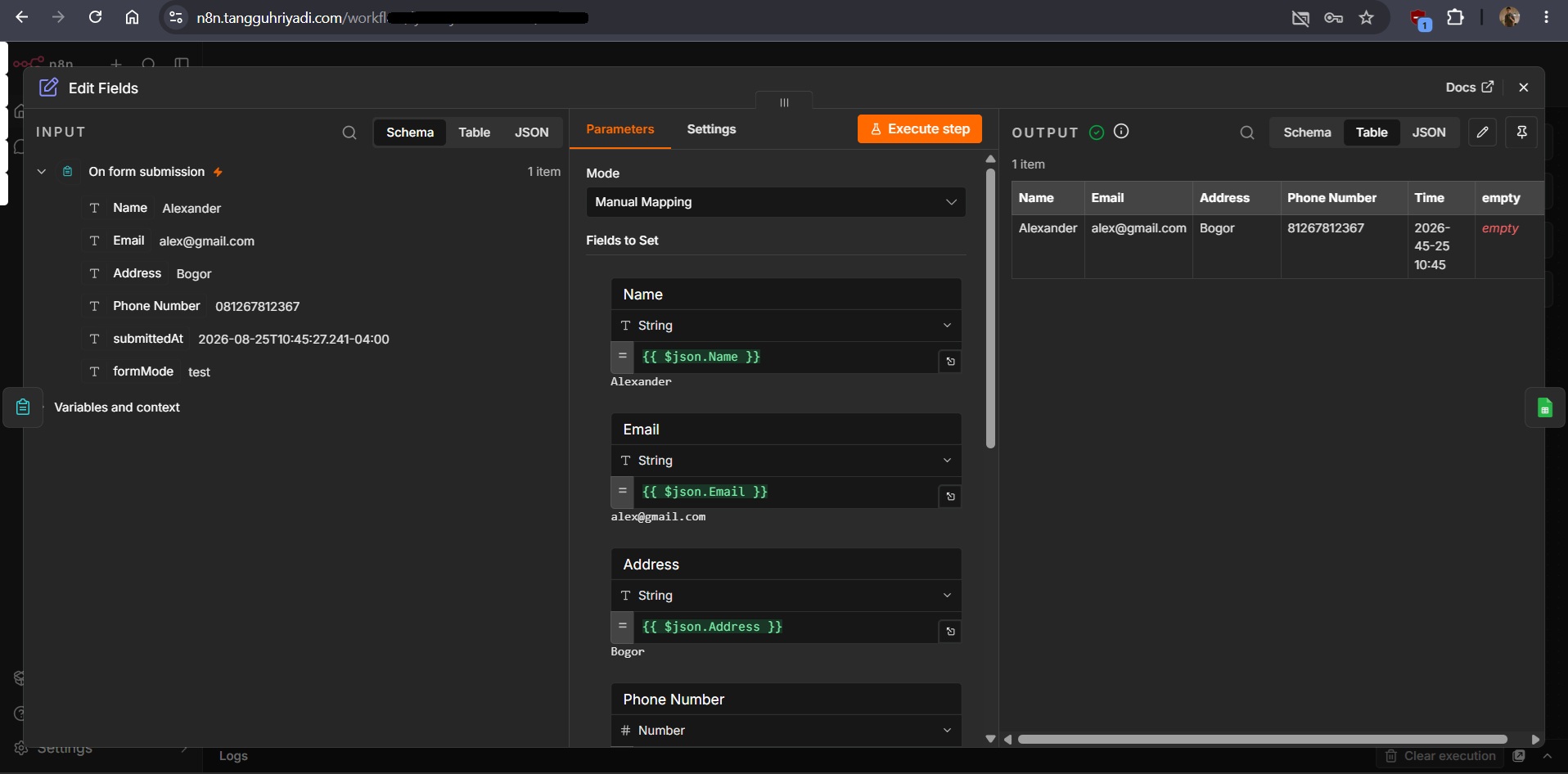Open the Phone Number type dropdown
The width and height of the screenshot is (1568, 774).
coord(786,731)
